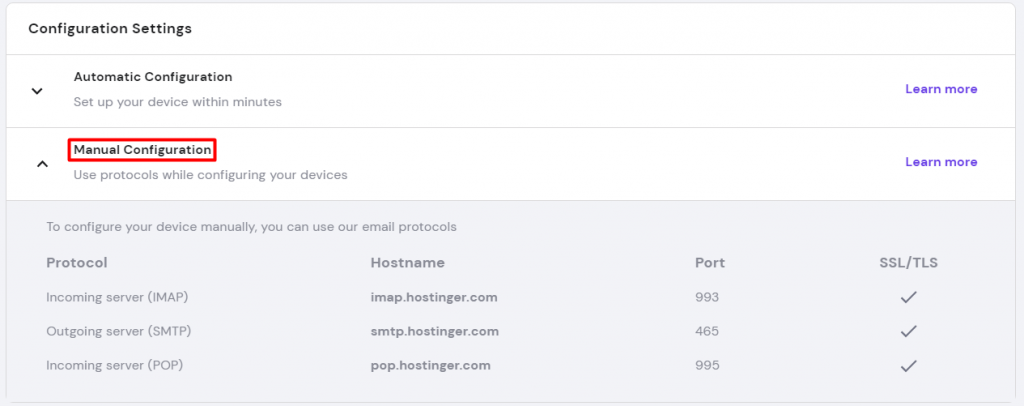Expand the Automatic Configuration chevron
The image size is (1024, 406).
click(37, 91)
